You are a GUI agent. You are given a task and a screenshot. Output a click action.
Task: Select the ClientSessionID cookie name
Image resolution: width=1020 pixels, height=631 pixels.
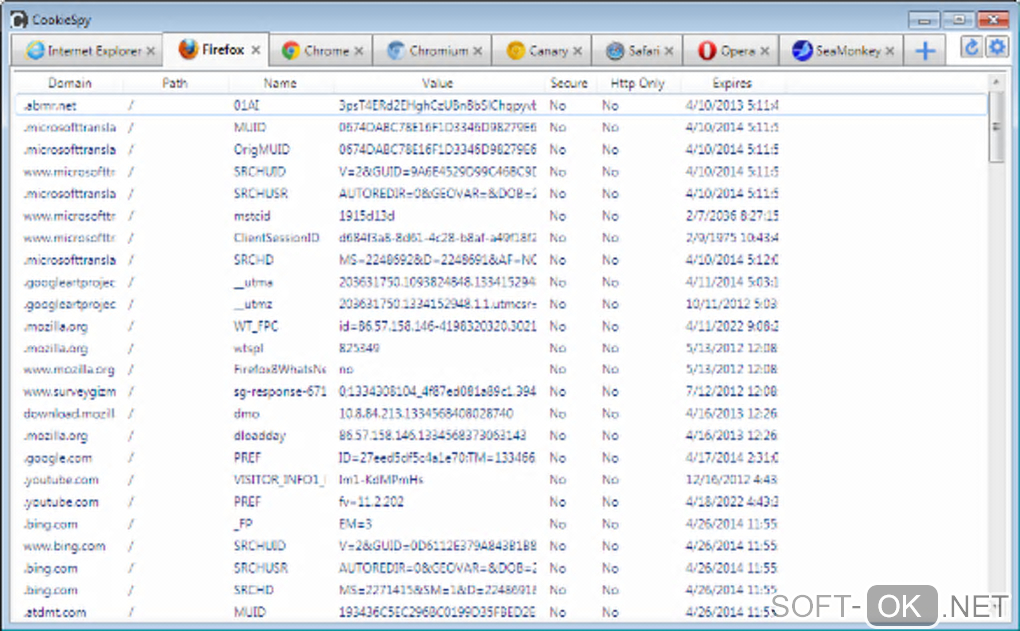click(x=276, y=238)
